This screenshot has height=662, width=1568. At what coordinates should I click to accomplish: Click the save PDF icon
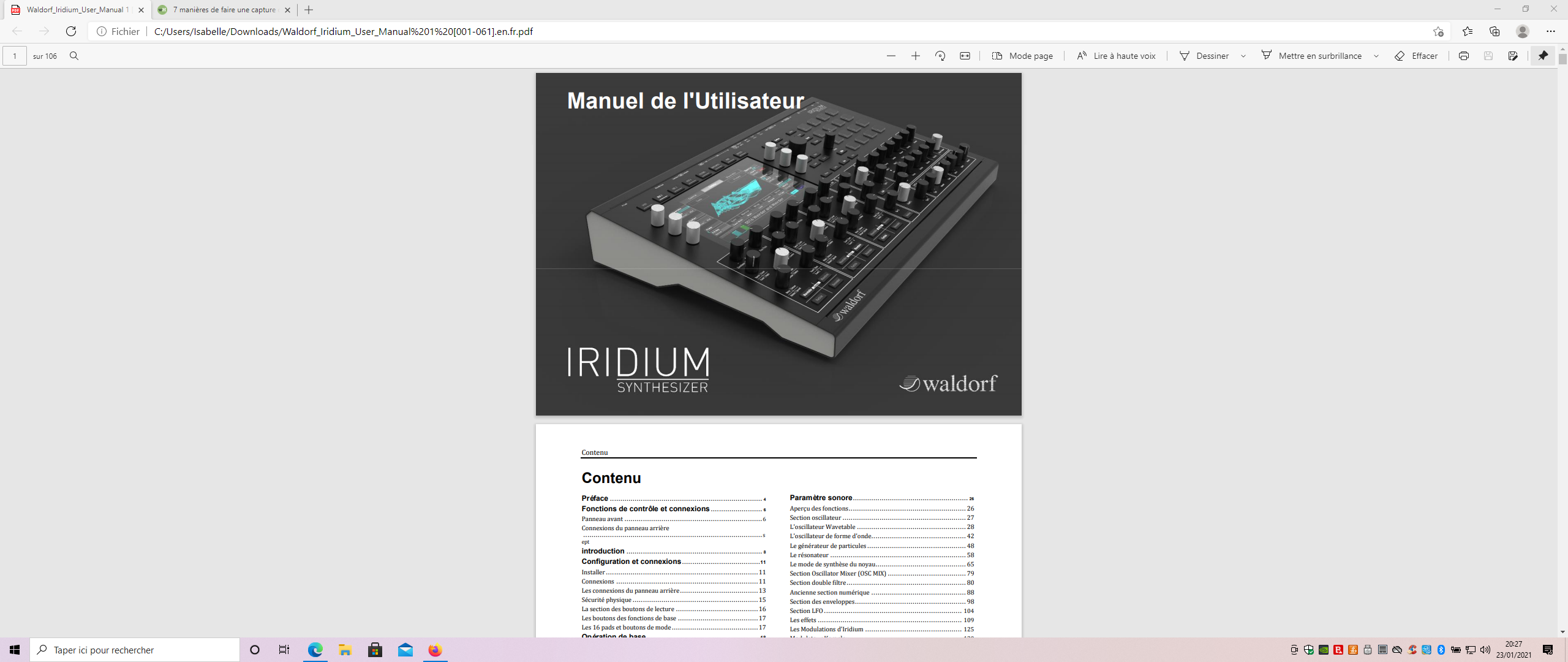click(1488, 56)
